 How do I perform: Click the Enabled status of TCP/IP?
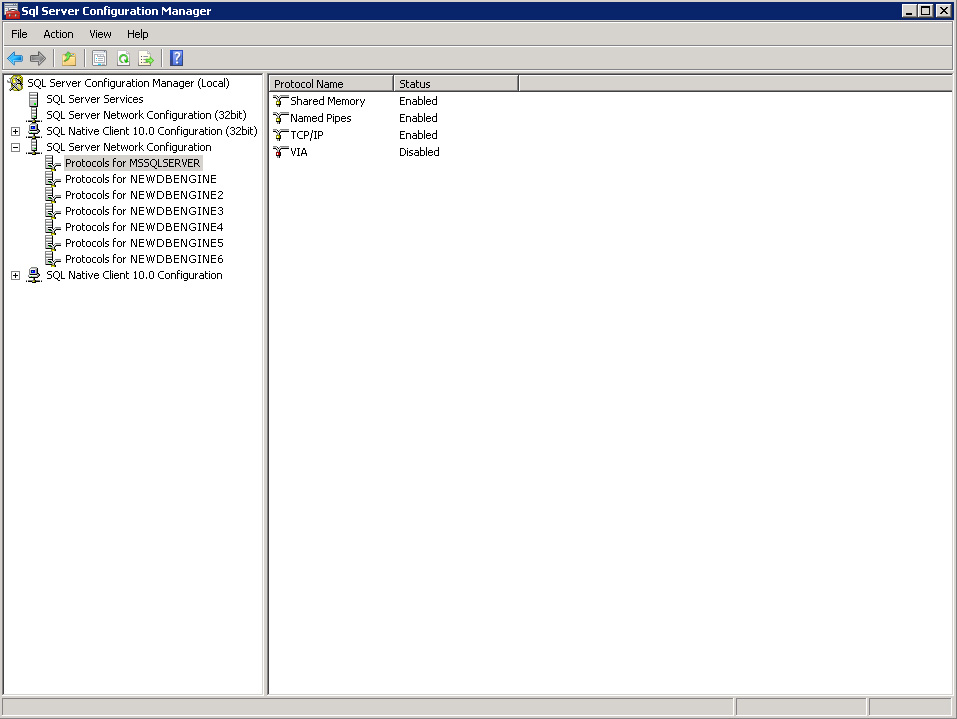click(x=418, y=135)
